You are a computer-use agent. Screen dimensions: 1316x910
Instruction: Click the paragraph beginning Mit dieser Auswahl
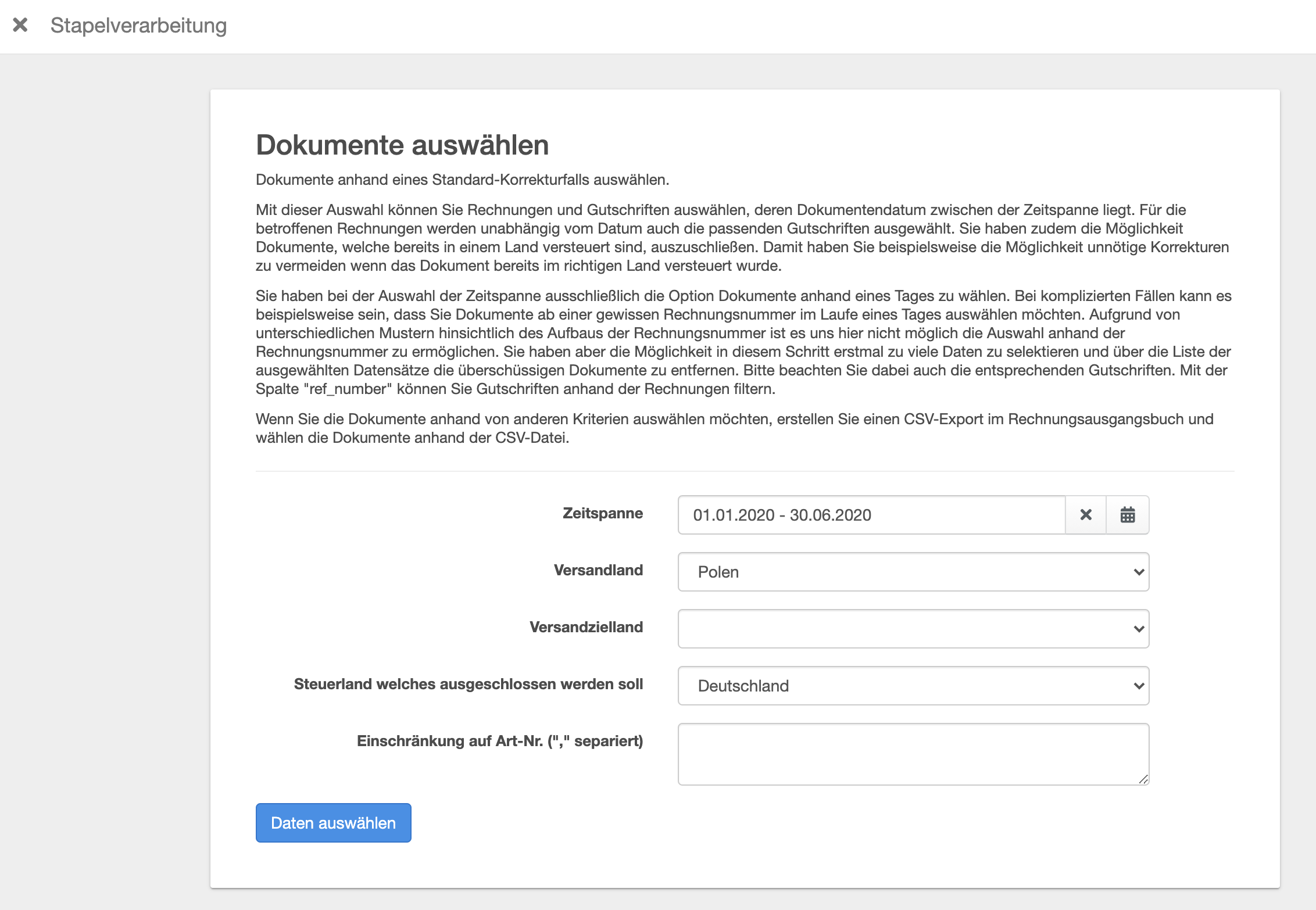click(x=742, y=238)
